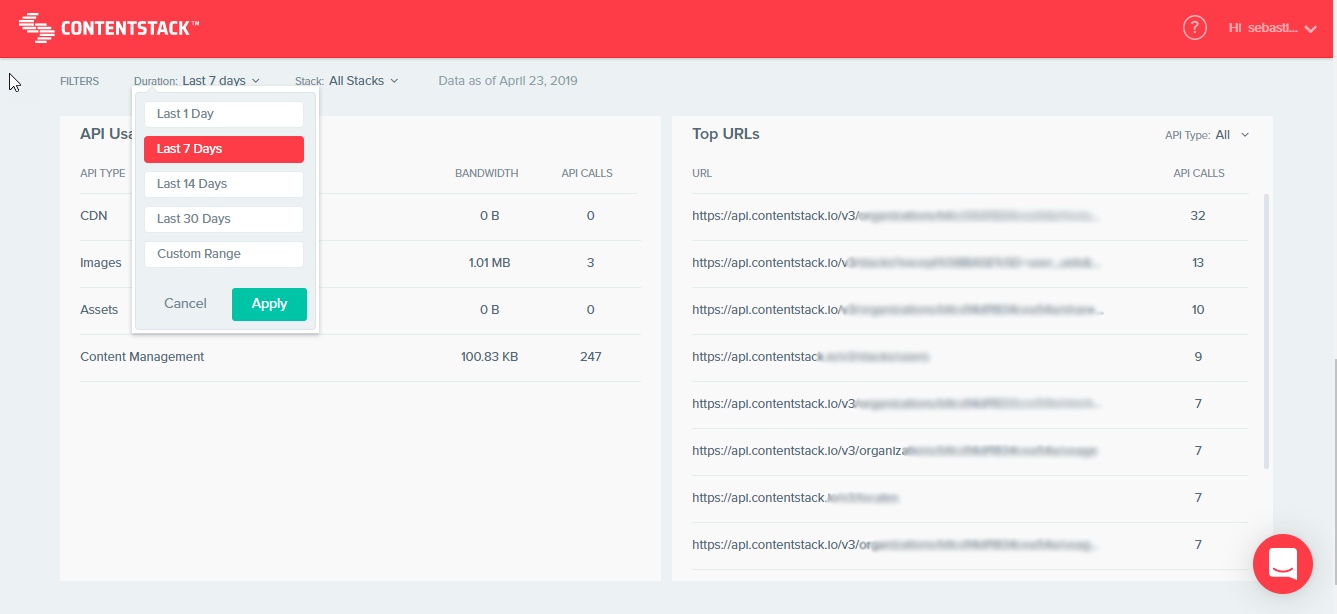The image size is (1337, 614).
Task: Open the user account menu chevron
Action: 1311,29
